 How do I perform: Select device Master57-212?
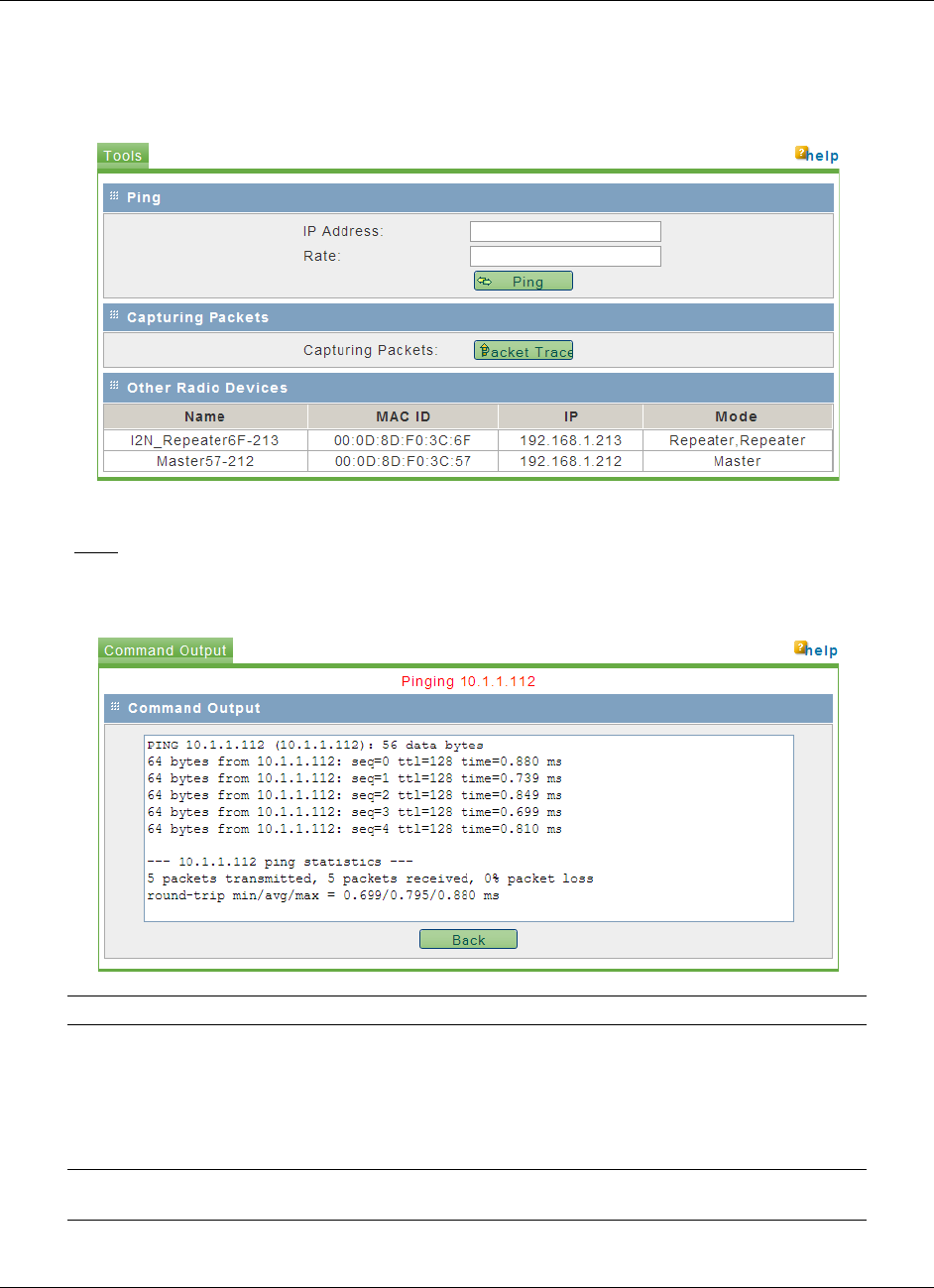[205, 461]
